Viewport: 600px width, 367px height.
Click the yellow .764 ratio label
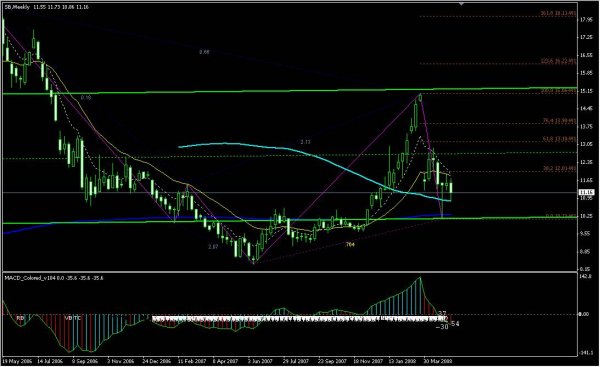(x=349, y=244)
